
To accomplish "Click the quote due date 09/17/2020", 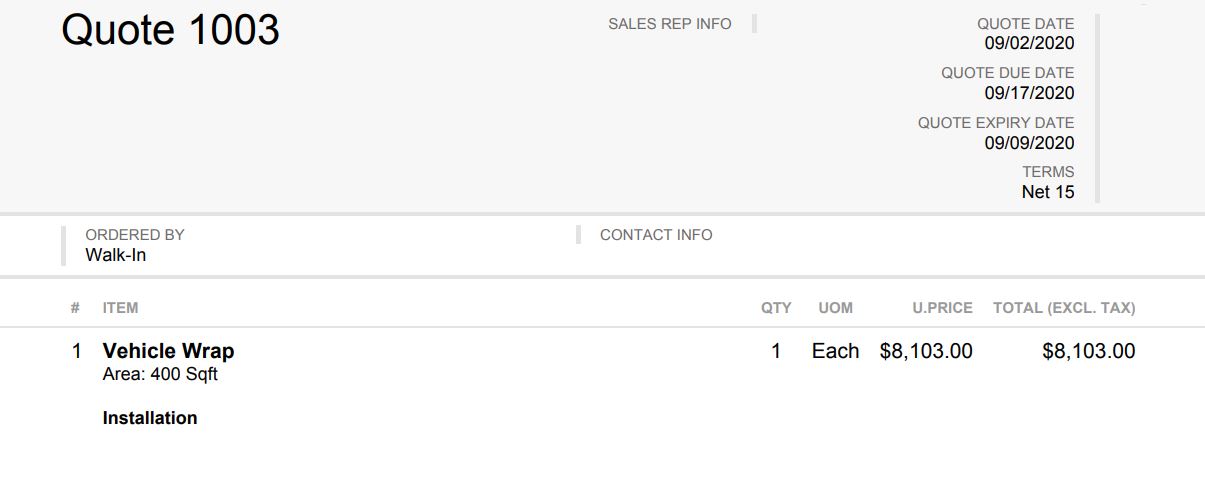I will click(x=1029, y=93).
